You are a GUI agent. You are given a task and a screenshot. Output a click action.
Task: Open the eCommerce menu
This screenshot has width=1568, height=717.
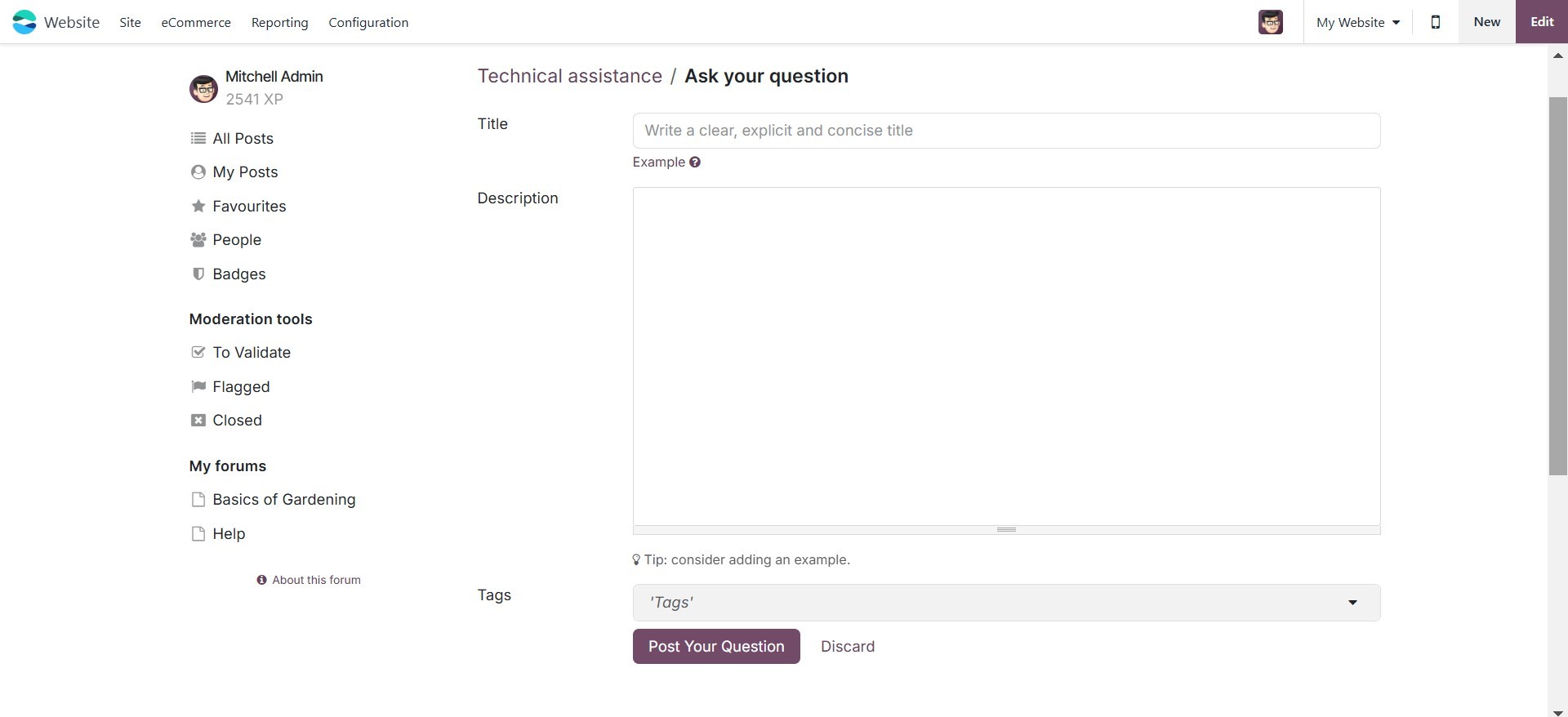point(196,22)
